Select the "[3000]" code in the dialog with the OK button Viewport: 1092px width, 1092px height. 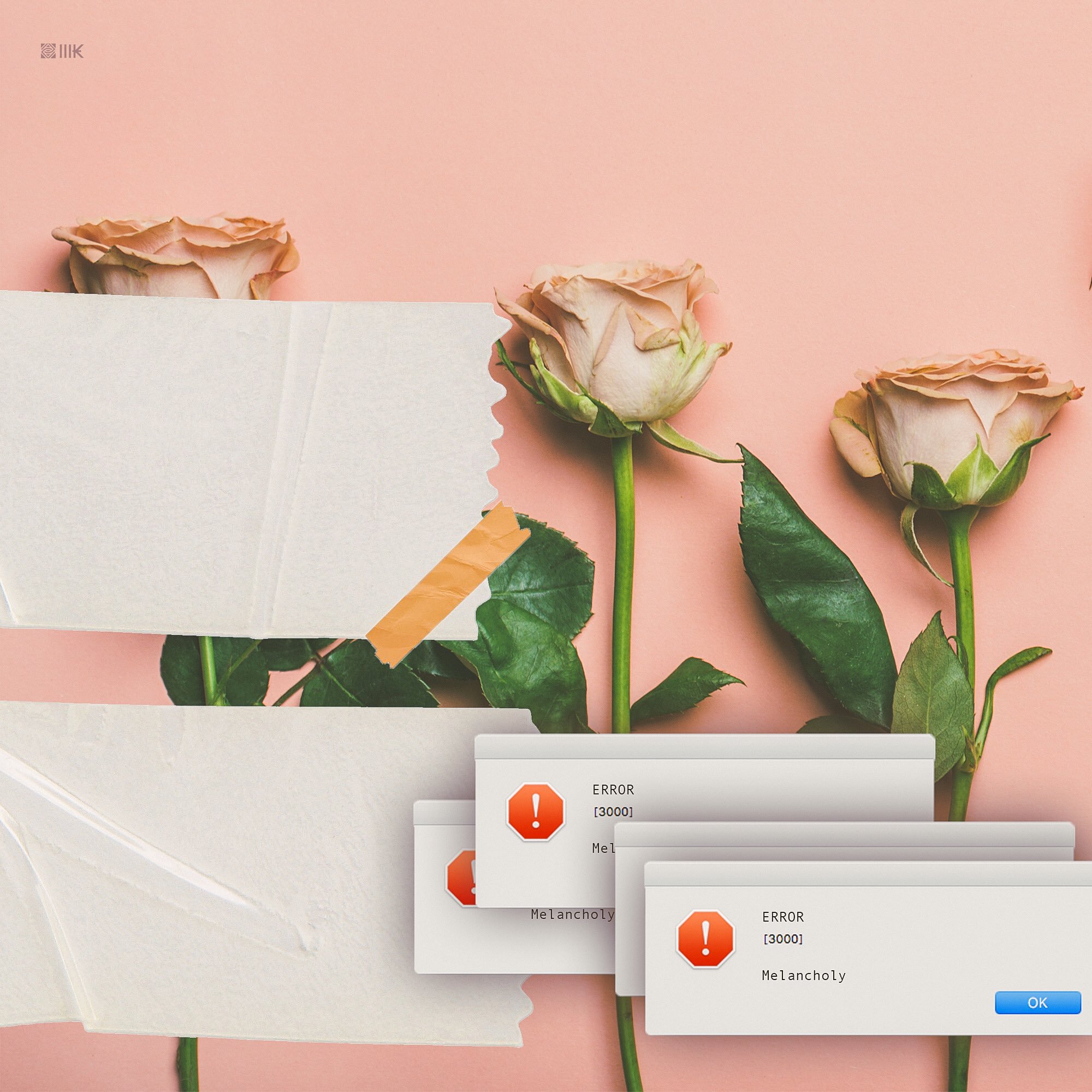coord(783,939)
